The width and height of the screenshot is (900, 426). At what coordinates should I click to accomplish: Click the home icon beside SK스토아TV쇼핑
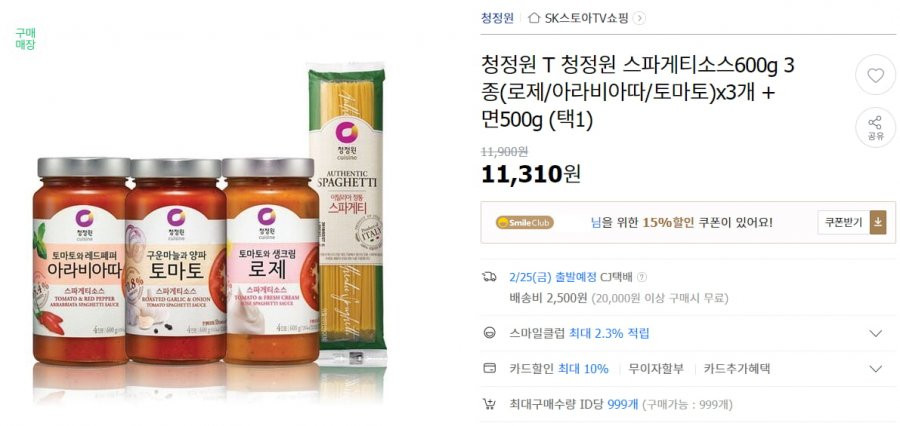[x=534, y=18]
